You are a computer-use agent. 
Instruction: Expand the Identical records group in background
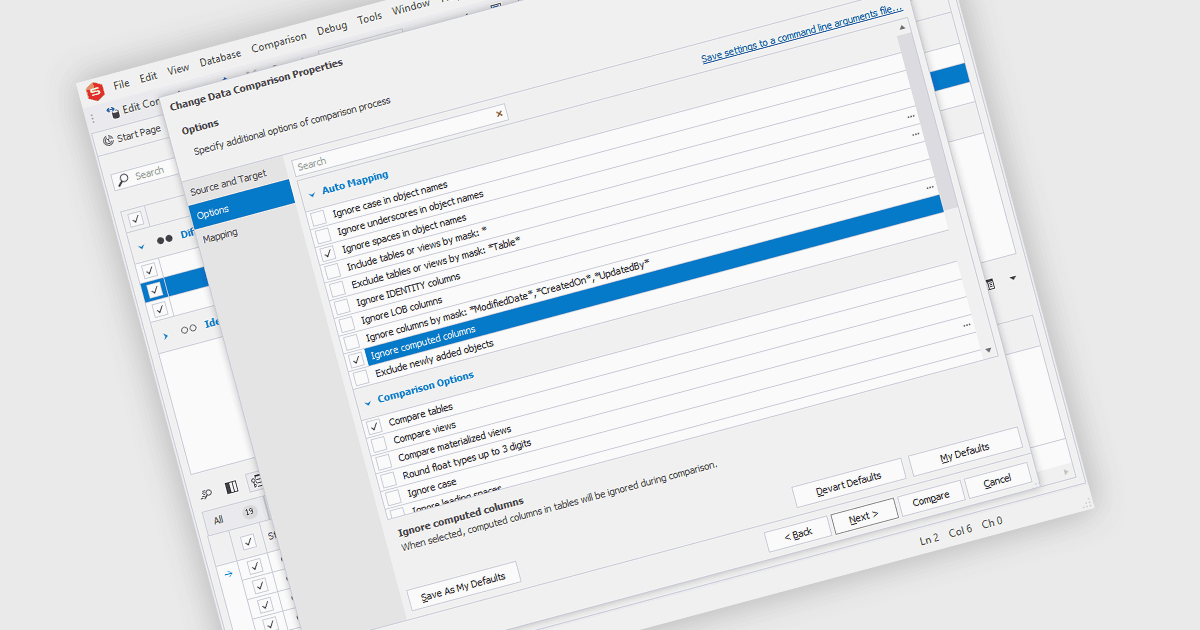click(166, 336)
